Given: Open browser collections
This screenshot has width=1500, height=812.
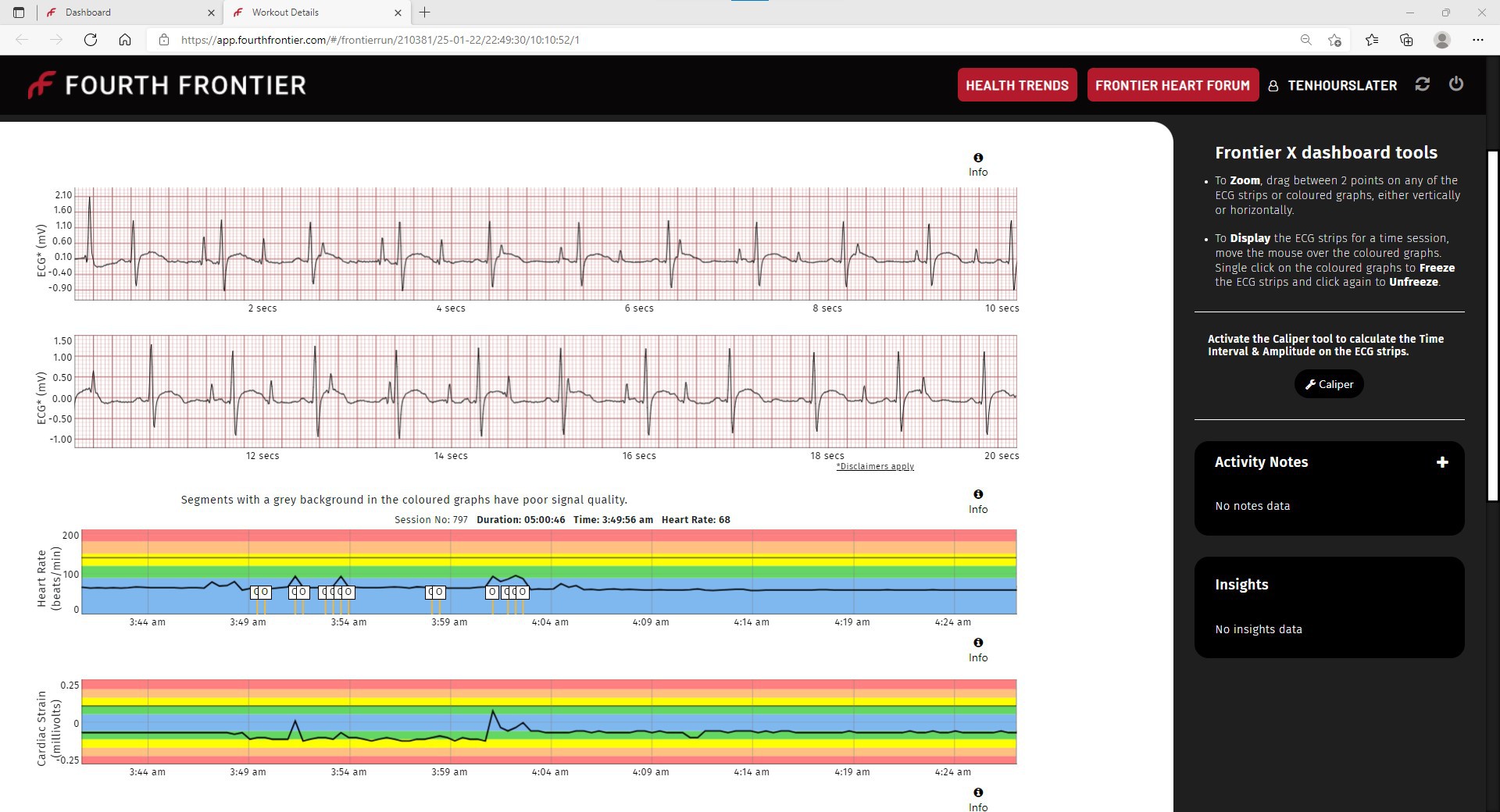Looking at the screenshot, I should point(1406,40).
